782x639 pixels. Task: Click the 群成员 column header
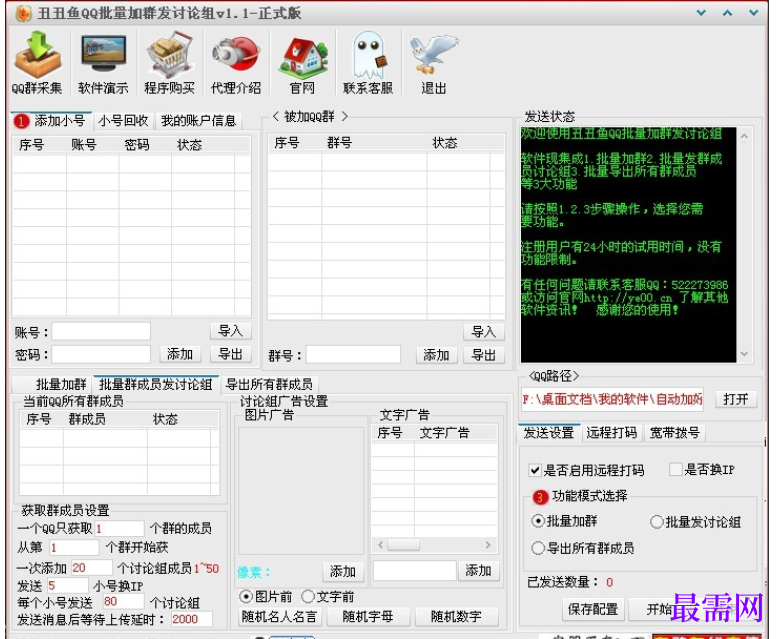105,419
